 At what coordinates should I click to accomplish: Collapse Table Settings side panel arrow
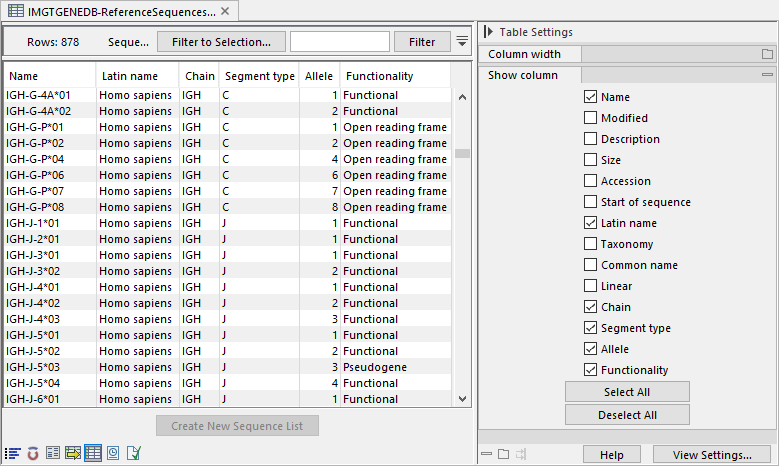[x=488, y=32]
